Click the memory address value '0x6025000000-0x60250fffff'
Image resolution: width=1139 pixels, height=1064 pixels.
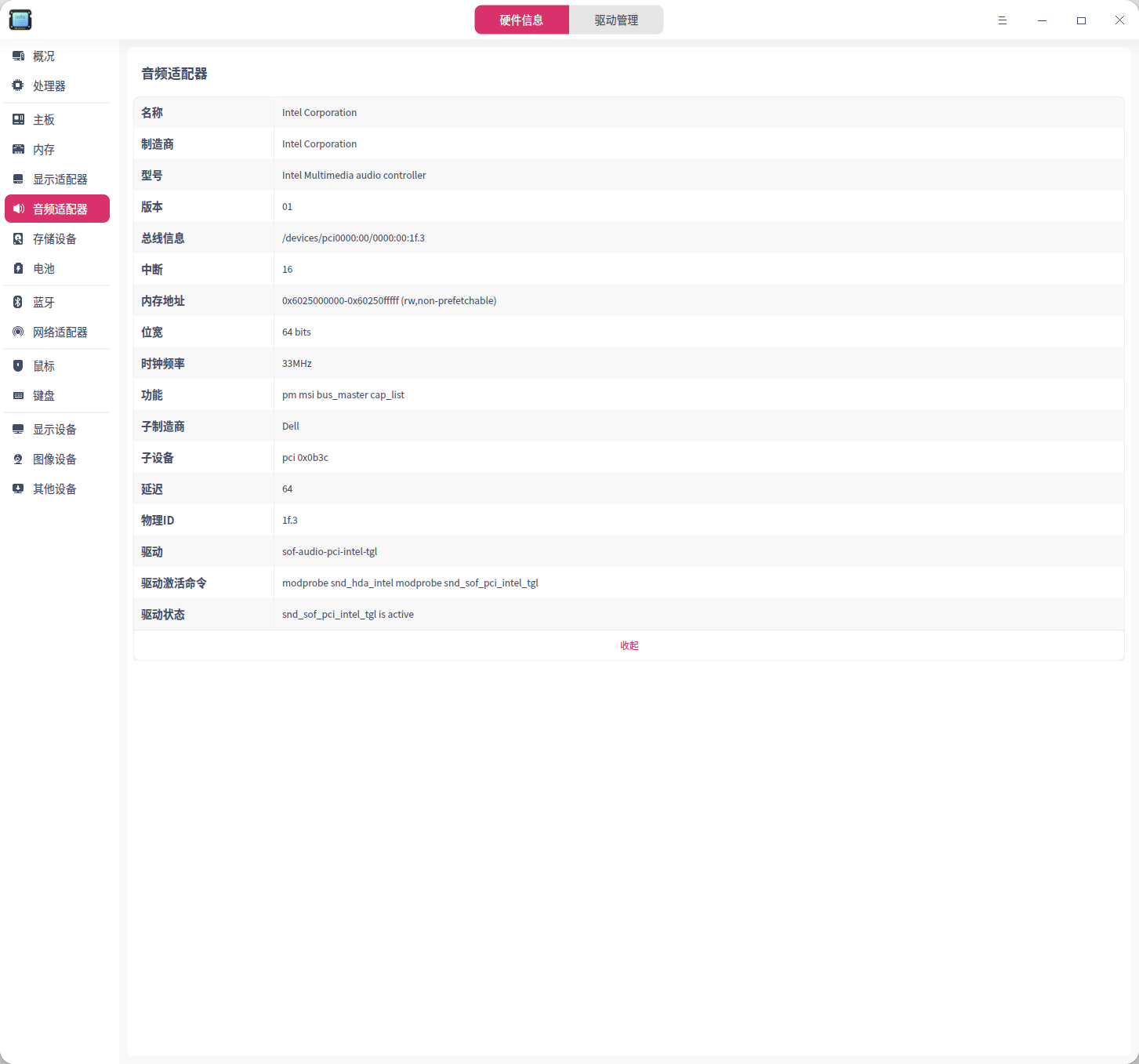(340, 300)
